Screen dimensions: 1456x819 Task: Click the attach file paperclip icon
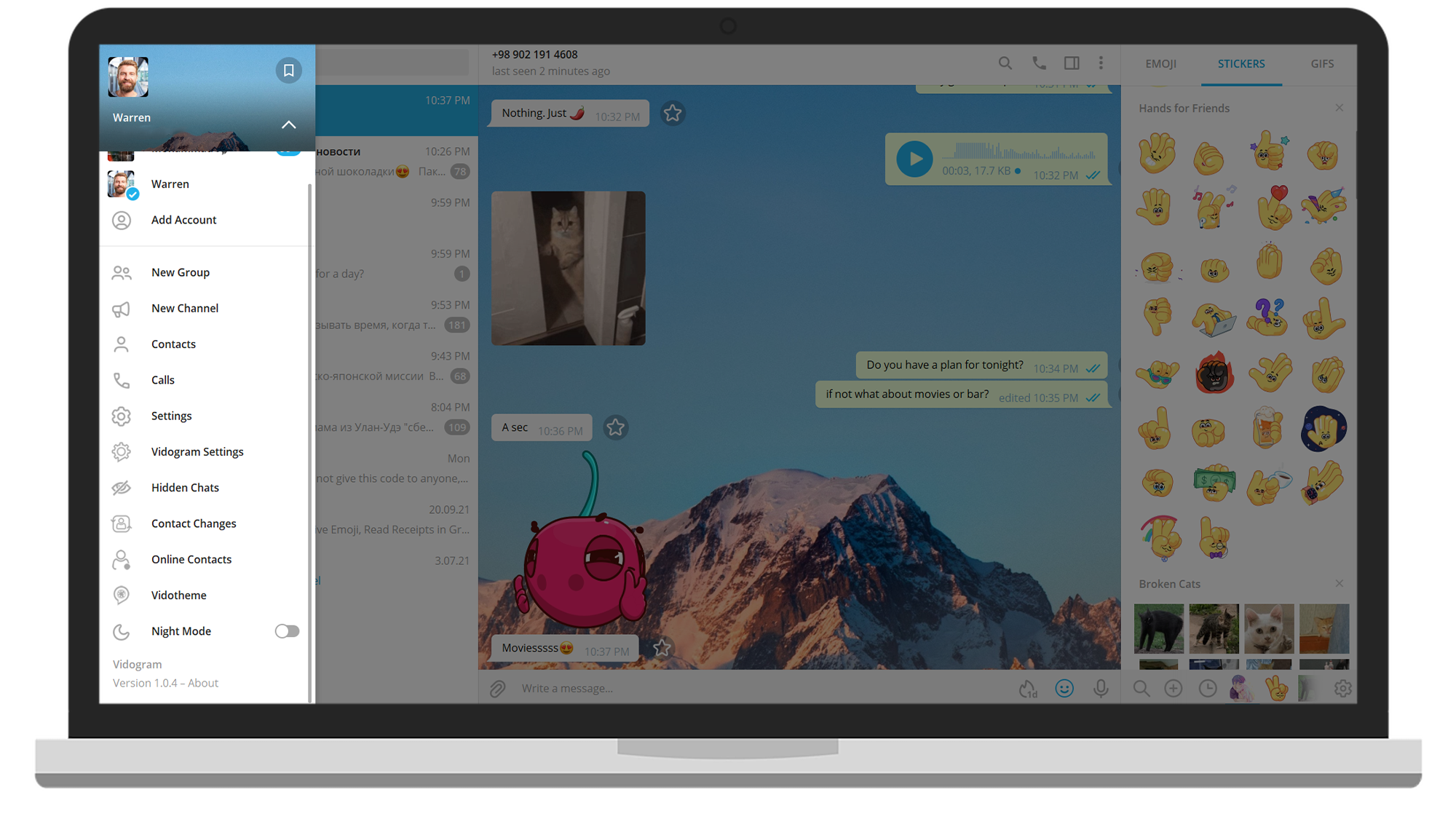[498, 689]
